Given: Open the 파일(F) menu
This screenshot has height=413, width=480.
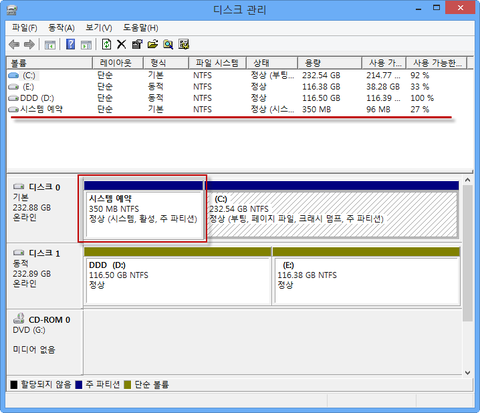Looking at the screenshot, I should (24, 28).
